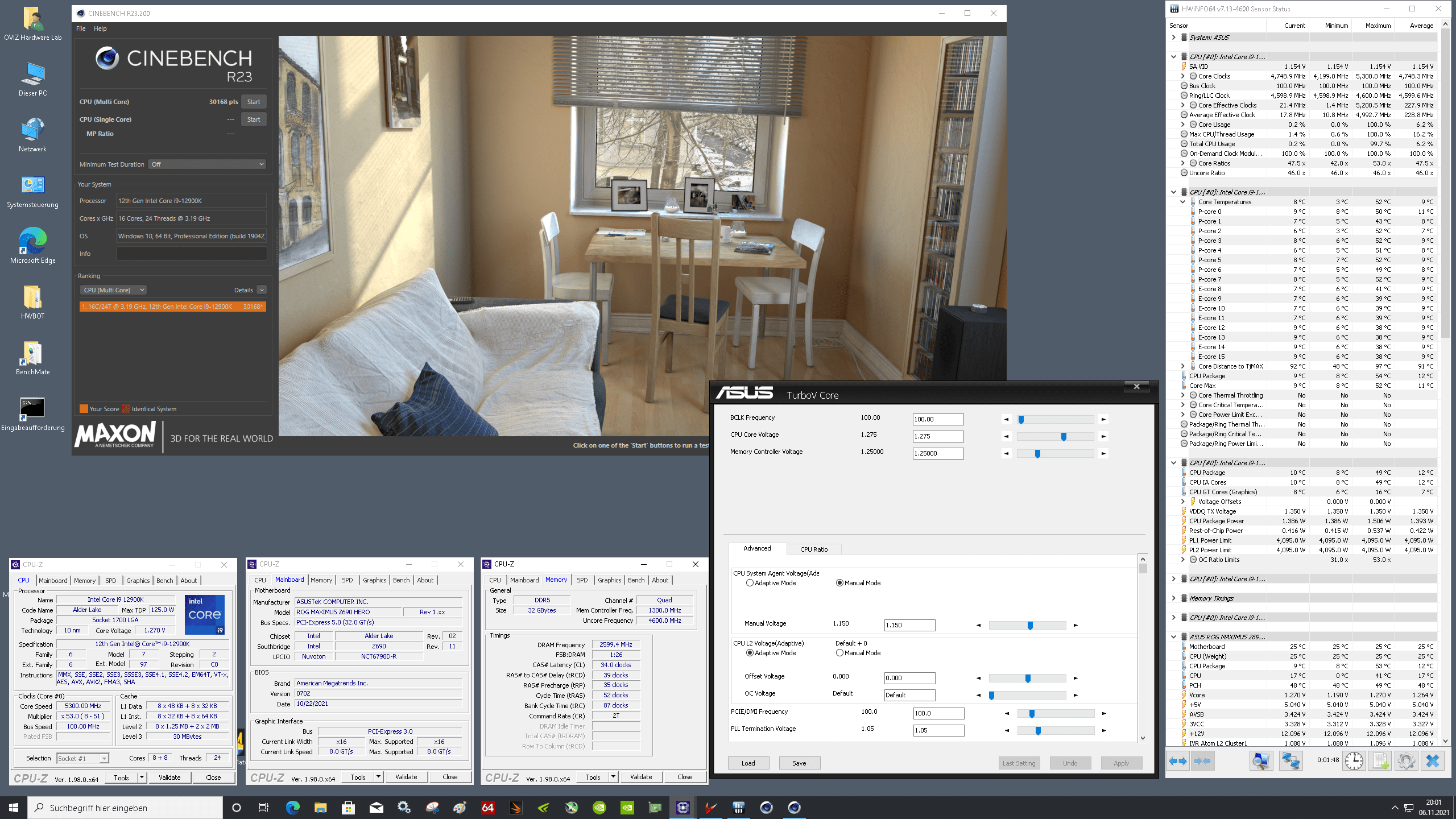
Task: Select Adaptive Mode for System Agent Voltage
Action: point(750,583)
